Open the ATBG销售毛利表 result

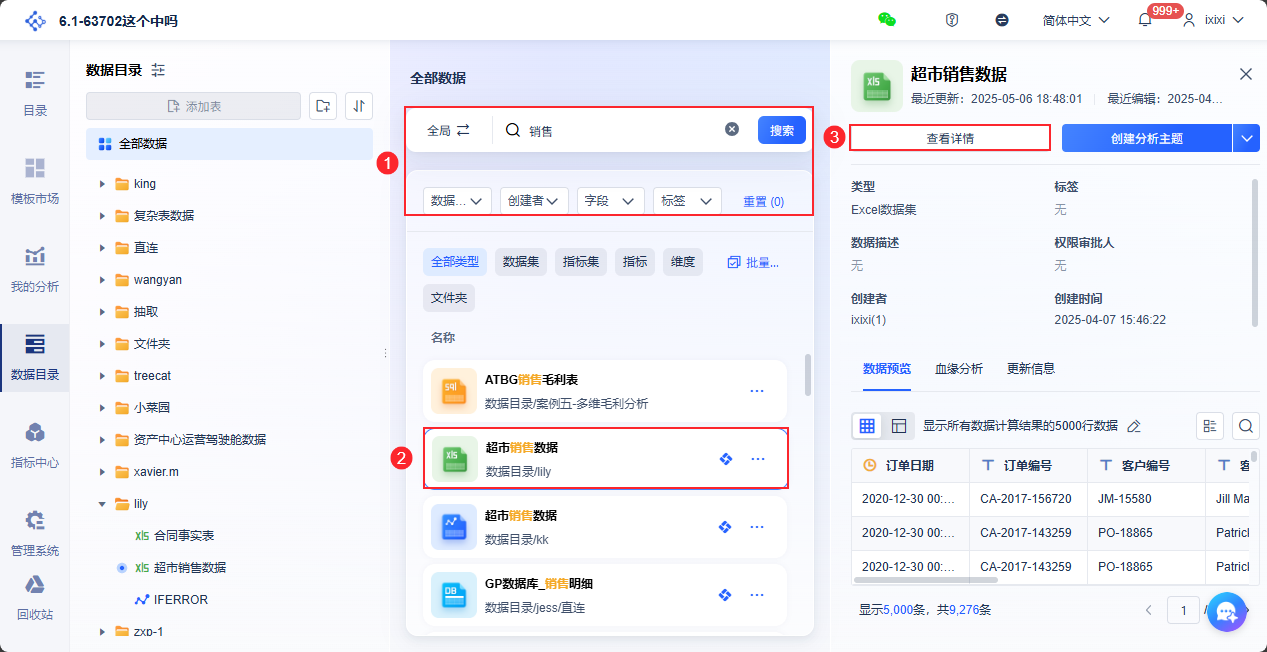point(605,392)
